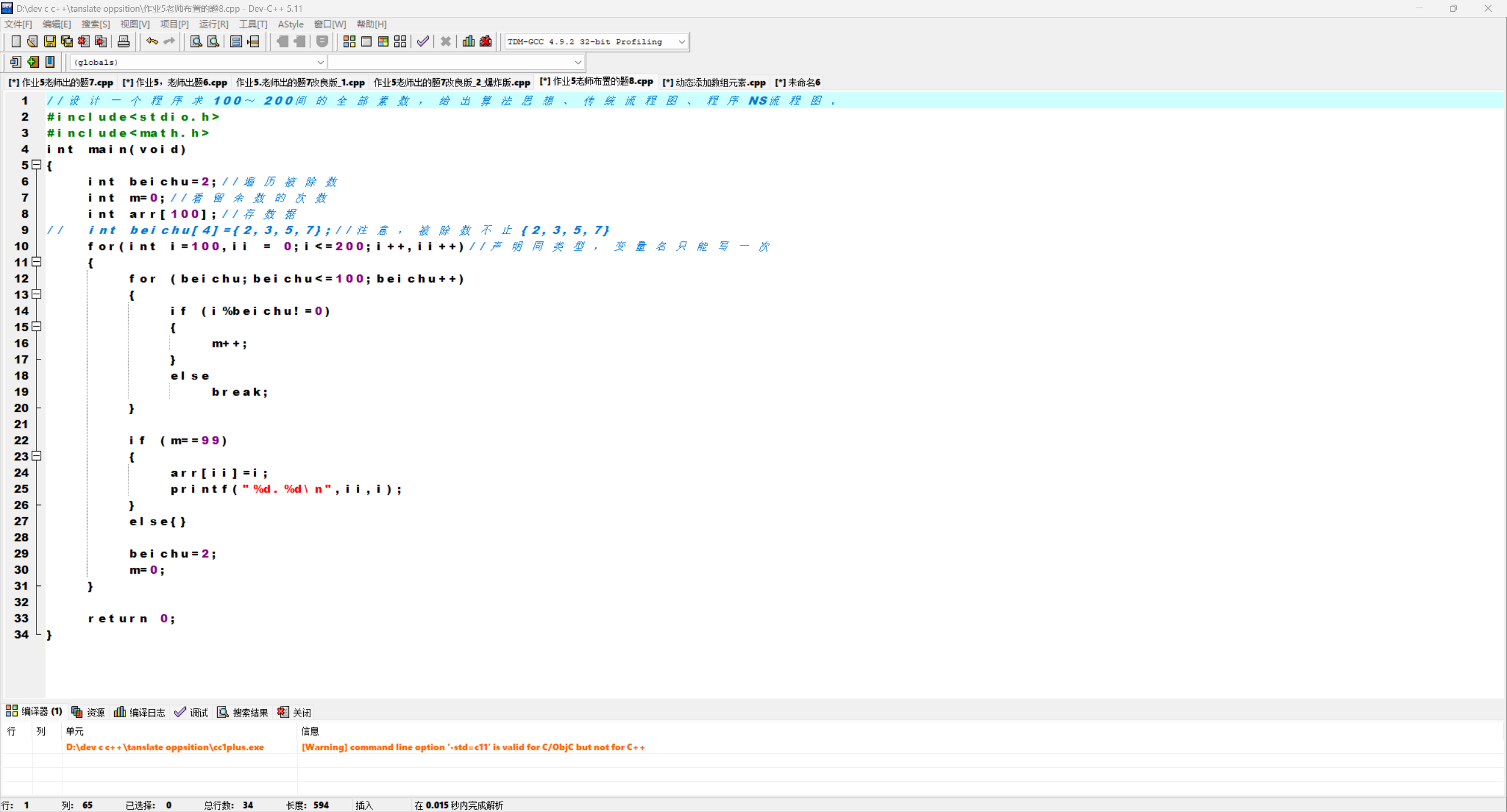Click the Delete profiling information icon
This screenshot has height=812, width=1507.
[x=486, y=41]
